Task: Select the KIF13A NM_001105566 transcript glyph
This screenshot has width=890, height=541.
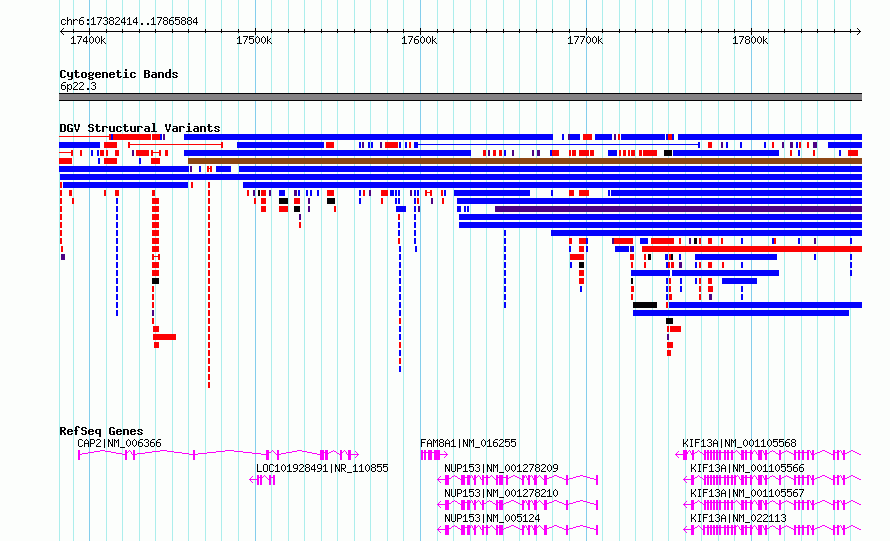Action: pos(773,480)
